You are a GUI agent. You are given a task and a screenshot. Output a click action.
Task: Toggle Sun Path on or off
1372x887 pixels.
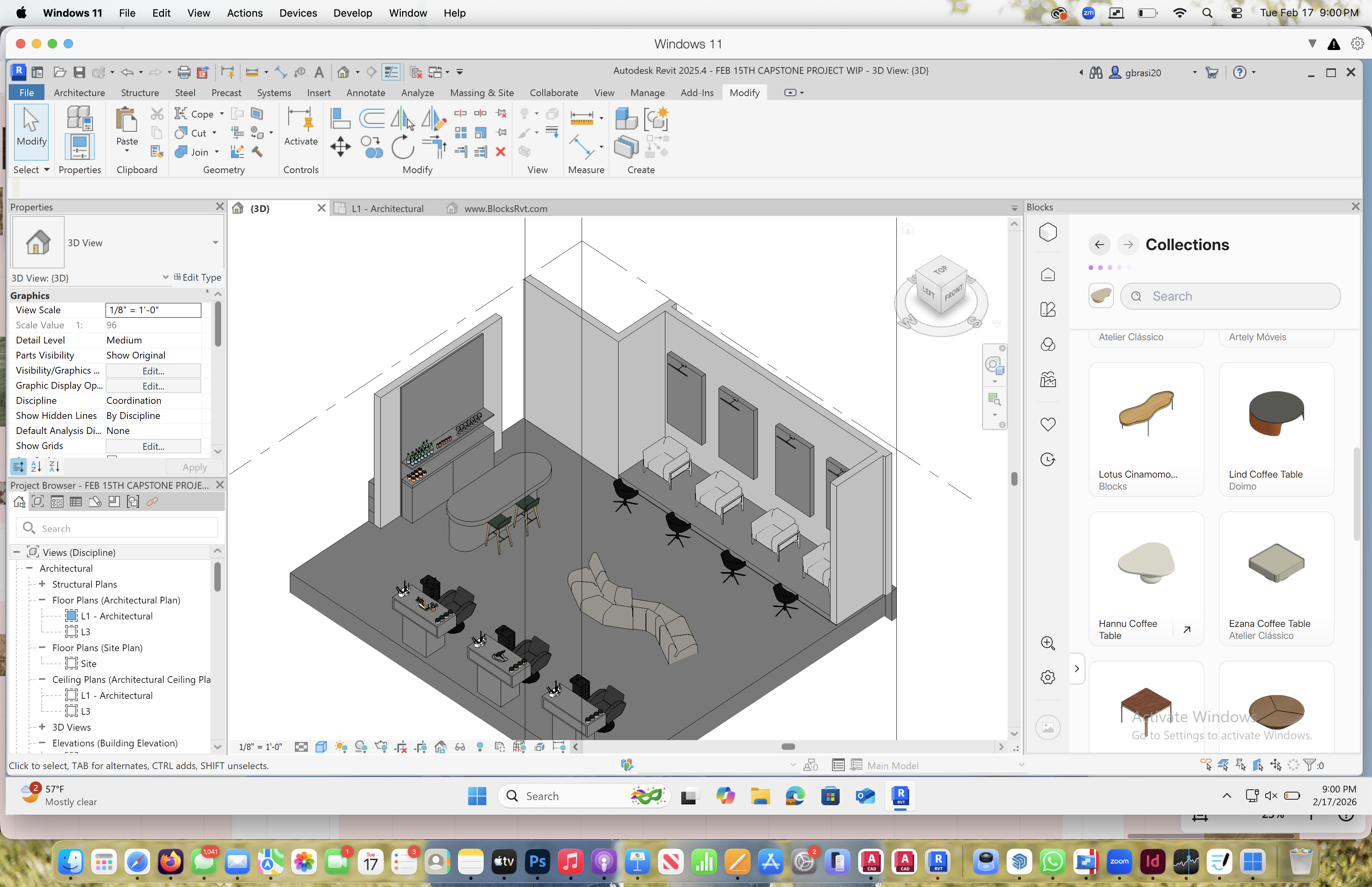click(x=341, y=747)
